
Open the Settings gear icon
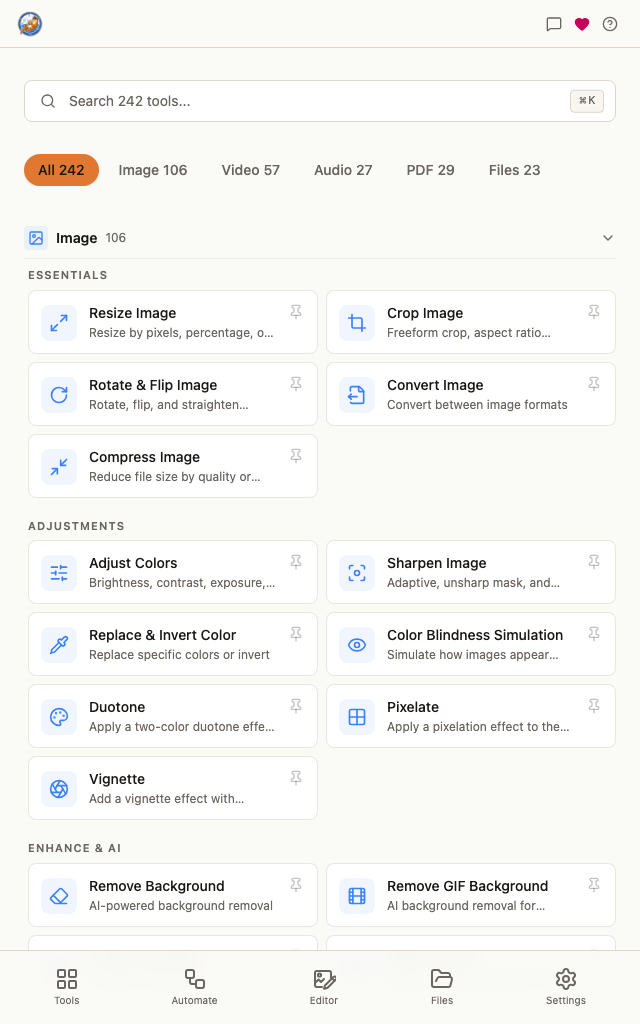[x=566, y=978]
